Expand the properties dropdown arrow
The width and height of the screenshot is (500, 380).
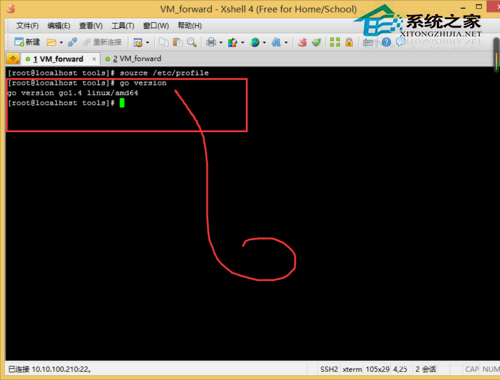pyautogui.click(x=147, y=43)
